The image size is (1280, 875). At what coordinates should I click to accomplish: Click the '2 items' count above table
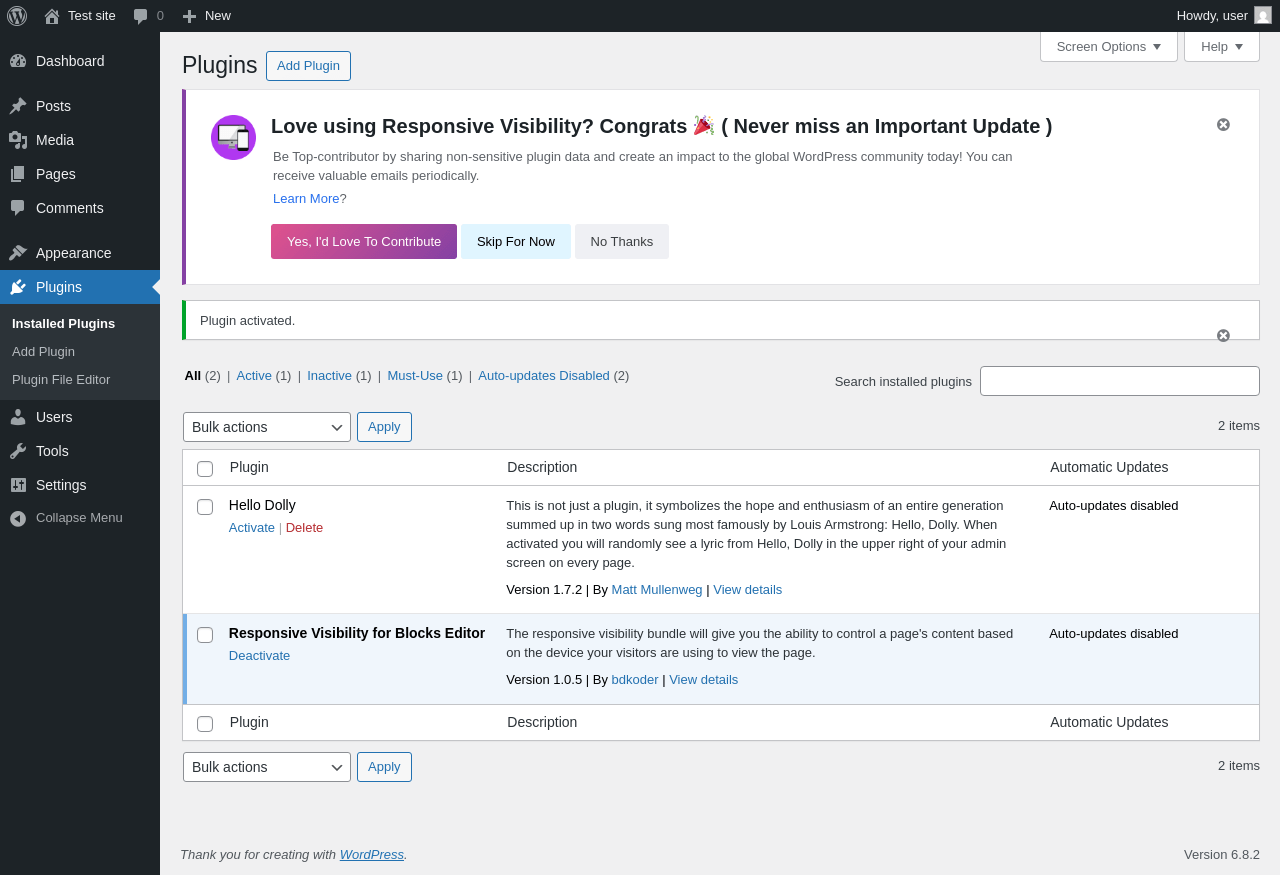click(1239, 425)
